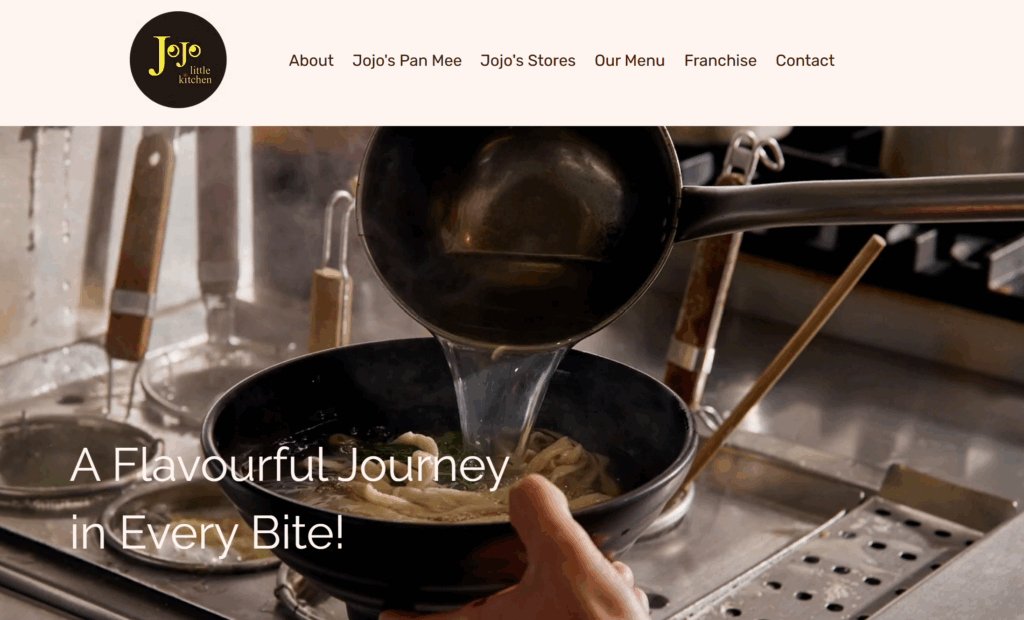Click the "little kitchen" text in the logo
1024x620 pixels.
click(x=195, y=75)
